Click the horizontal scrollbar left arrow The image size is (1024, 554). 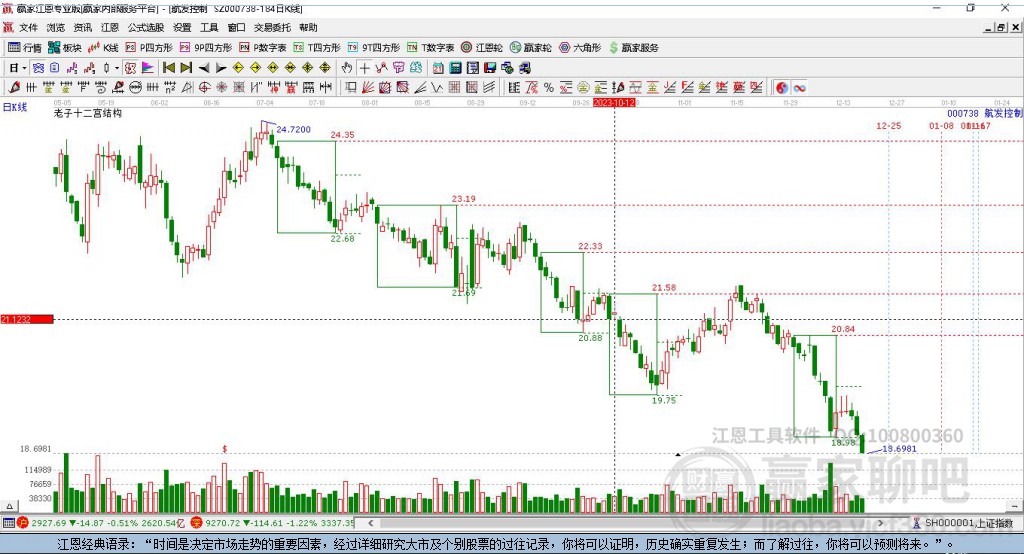click(x=371, y=523)
